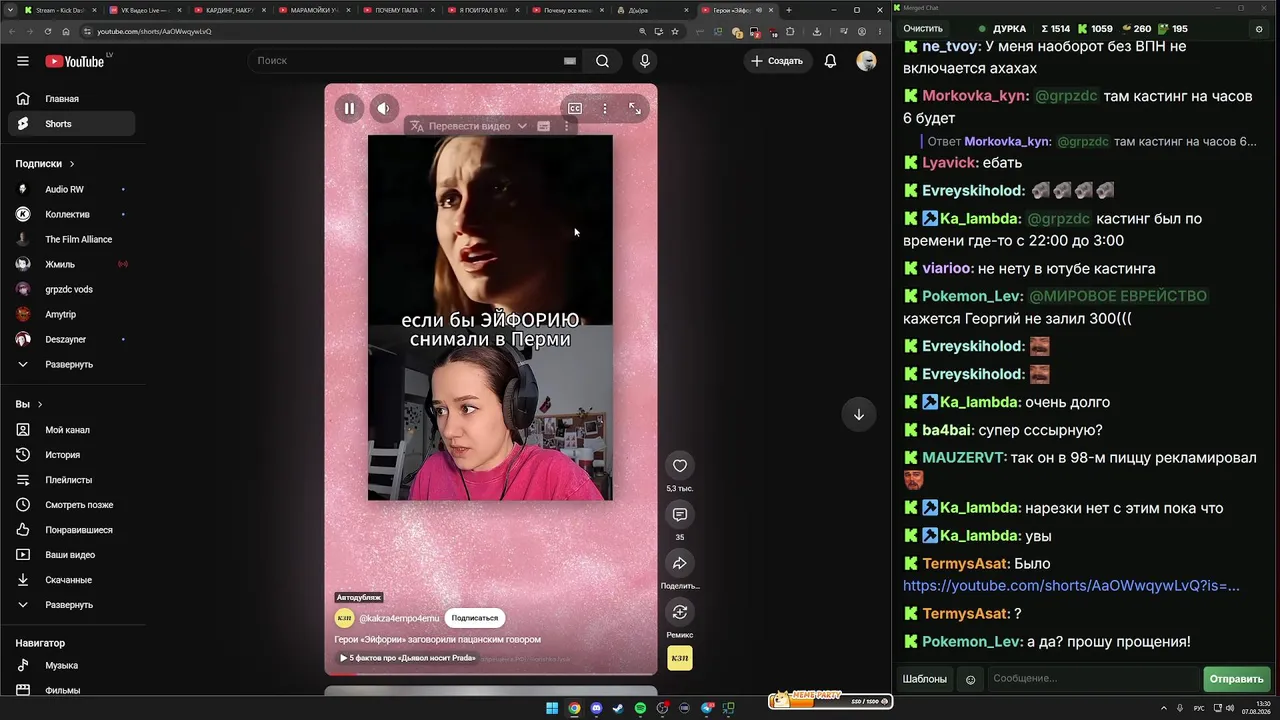1280x720 pixels.
Task: Create a Remix of this Short
Action: [680, 612]
